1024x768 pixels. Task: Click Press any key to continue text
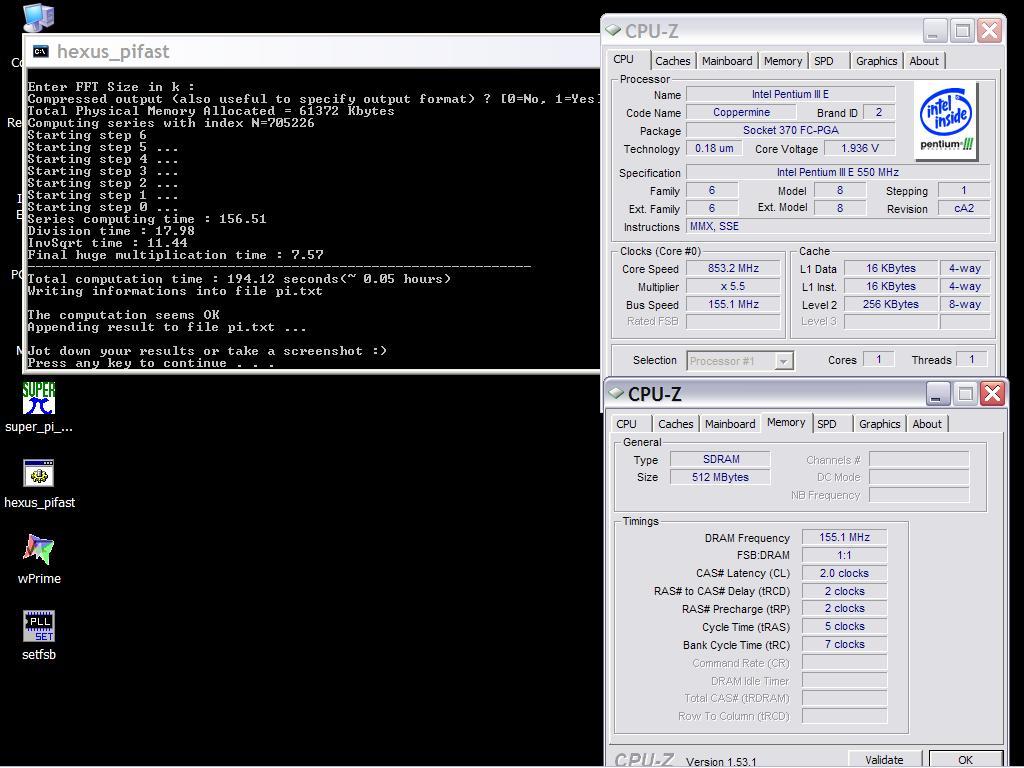tap(151, 363)
